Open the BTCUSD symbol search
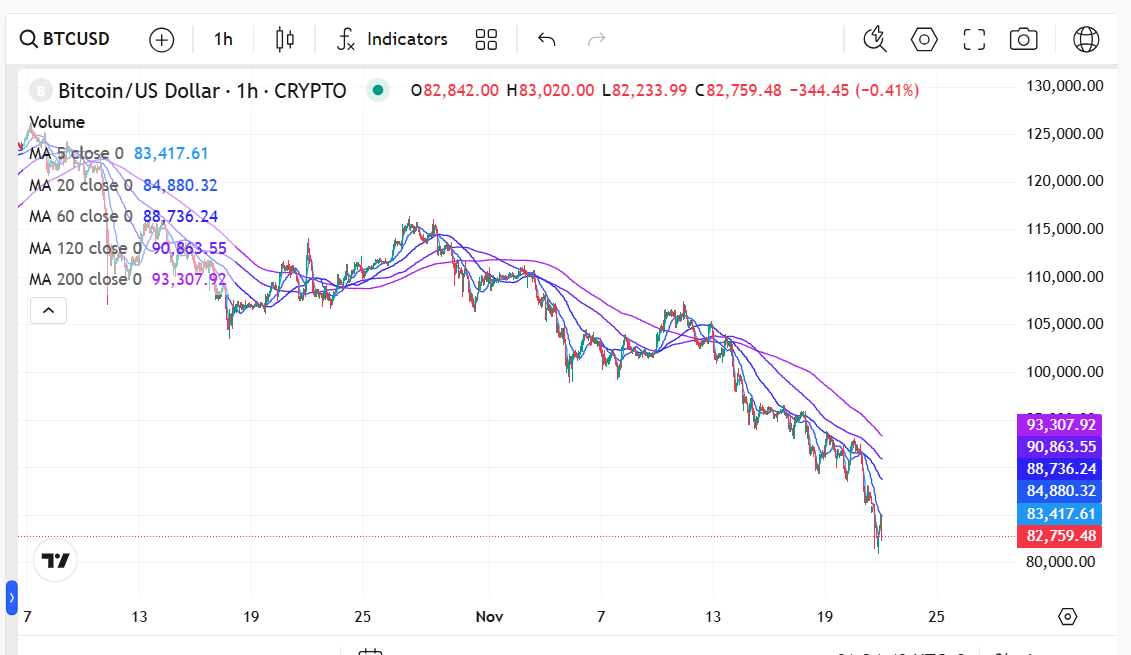The height and width of the screenshot is (655, 1131). [65, 39]
